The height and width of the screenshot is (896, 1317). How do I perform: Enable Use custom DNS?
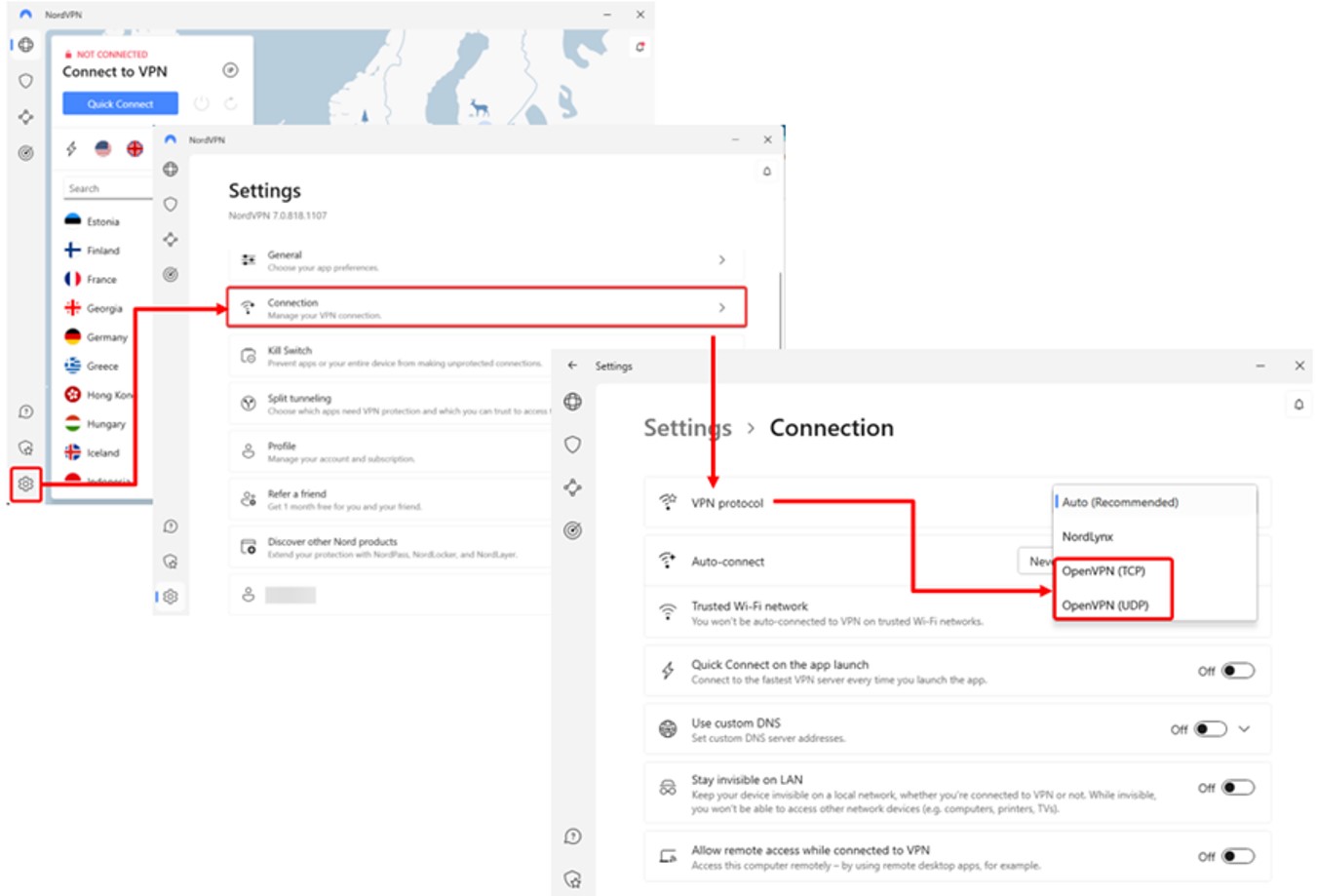coord(1210,727)
